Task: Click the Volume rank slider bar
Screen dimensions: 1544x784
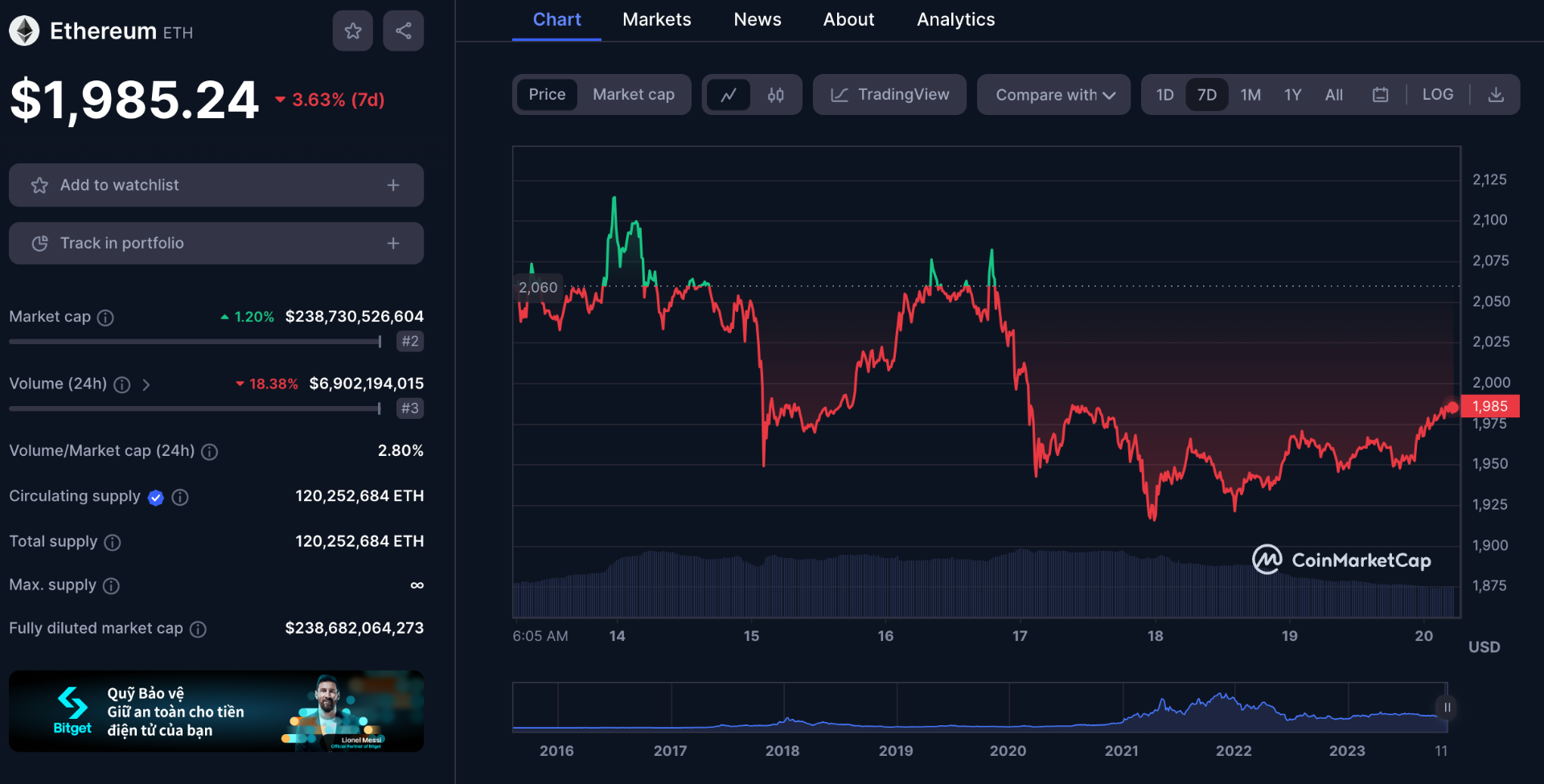Action: click(195, 408)
